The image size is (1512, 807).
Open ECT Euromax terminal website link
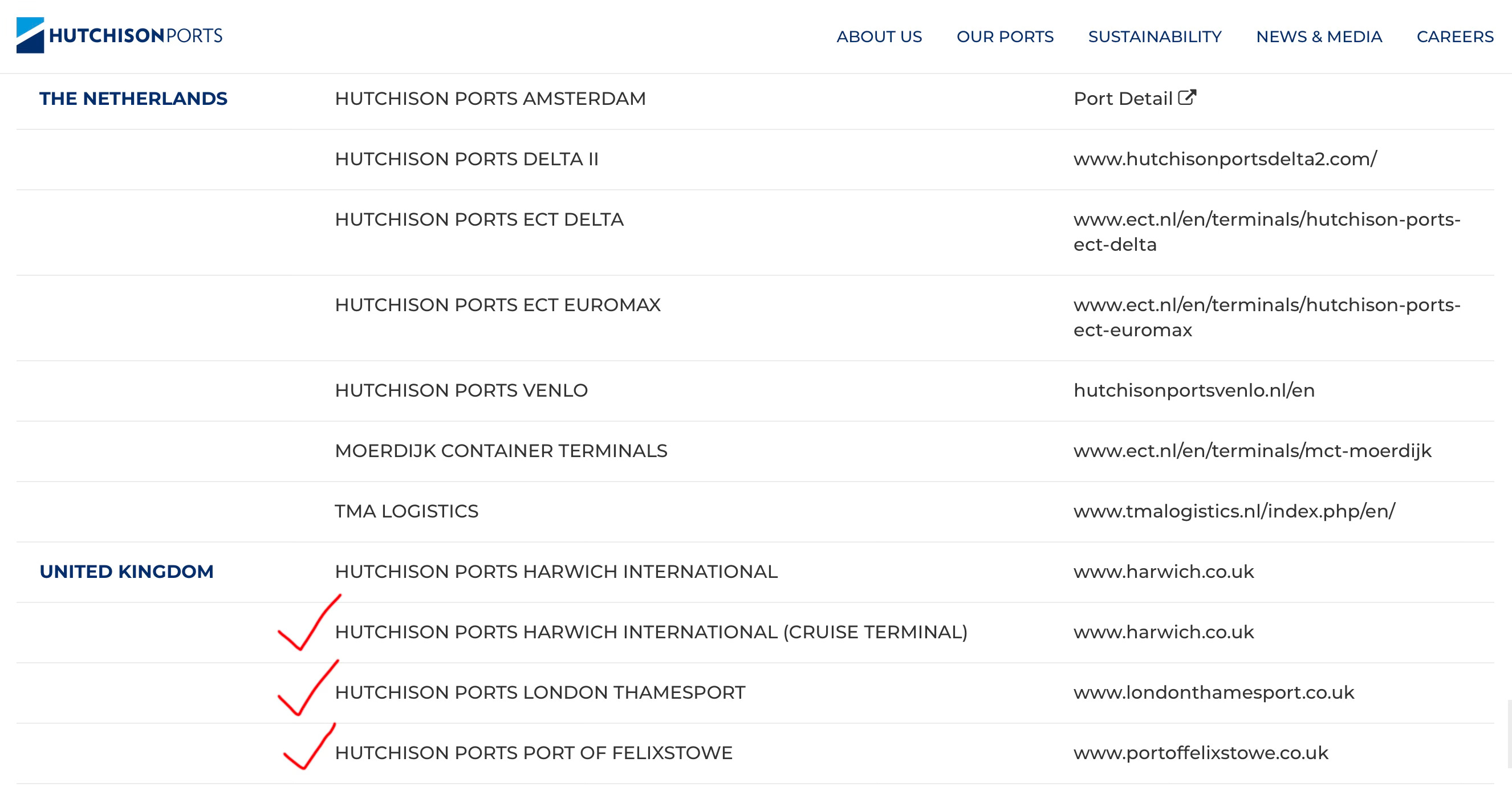coord(1267,317)
